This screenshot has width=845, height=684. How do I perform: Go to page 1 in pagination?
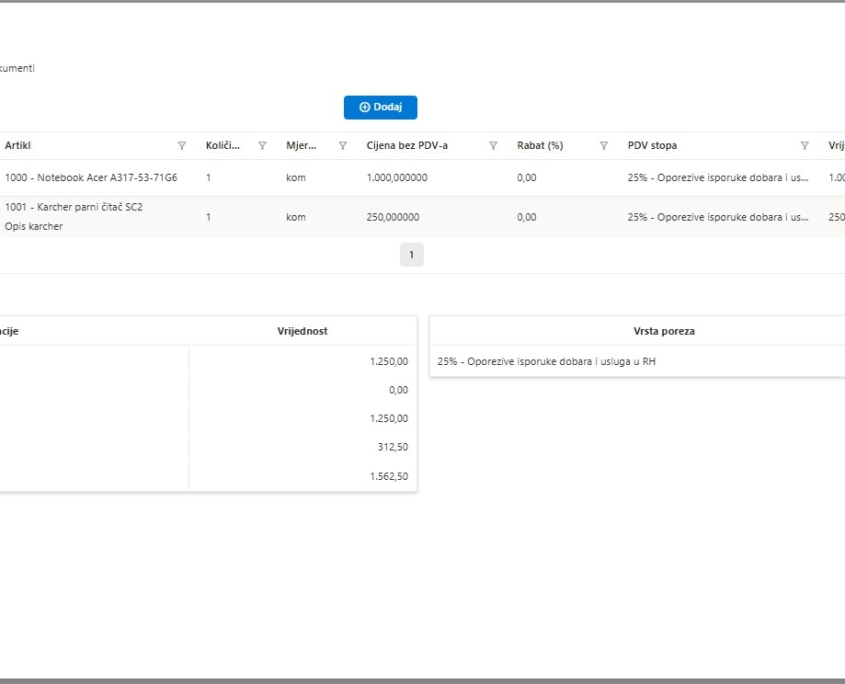coord(411,255)
